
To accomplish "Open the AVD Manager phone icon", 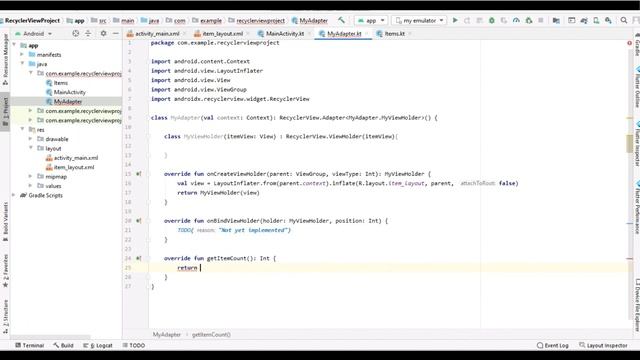I will coord(596,20).
